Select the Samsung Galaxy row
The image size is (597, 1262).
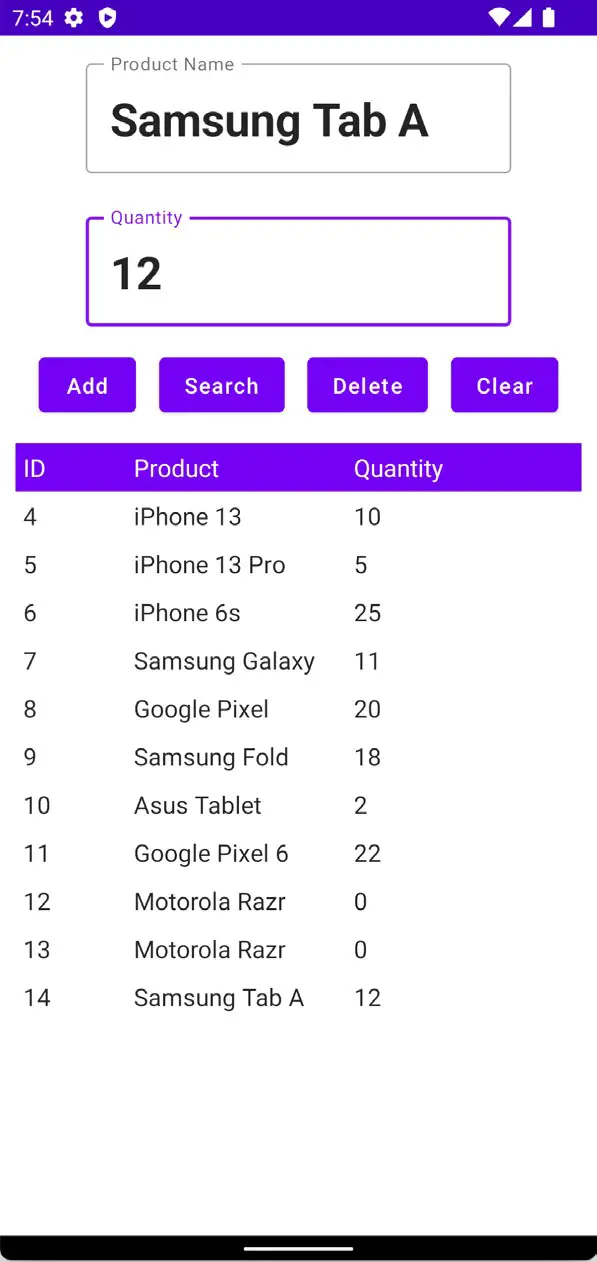coord(298,661)
